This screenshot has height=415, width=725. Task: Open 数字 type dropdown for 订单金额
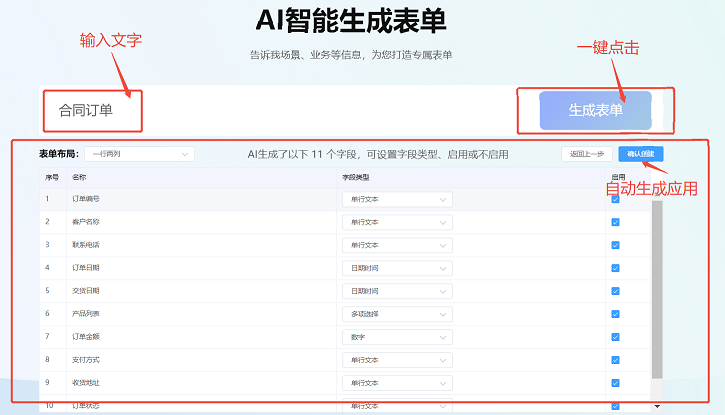[x=396, y=337]
